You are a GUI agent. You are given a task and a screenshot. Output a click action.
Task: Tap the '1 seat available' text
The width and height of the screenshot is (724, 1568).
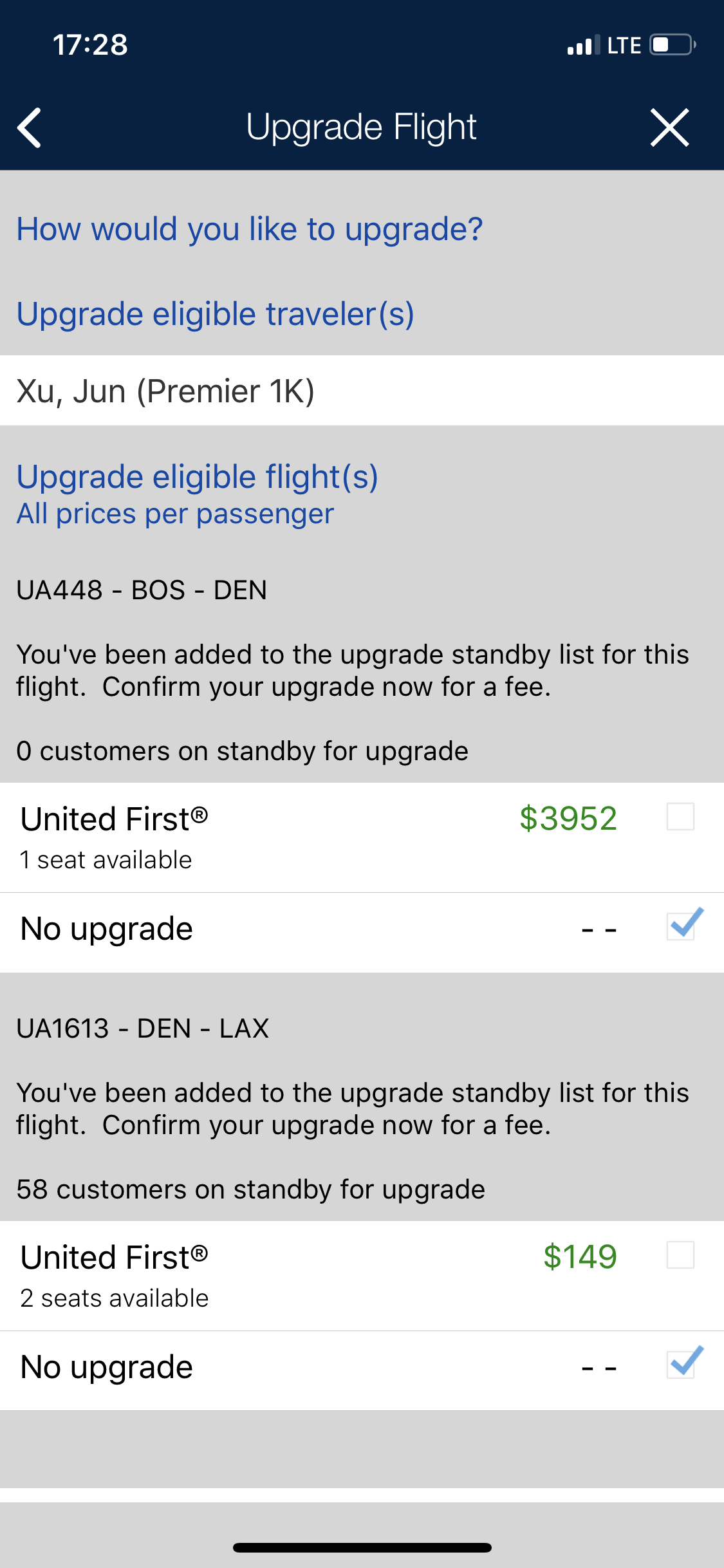coord(106,860)
